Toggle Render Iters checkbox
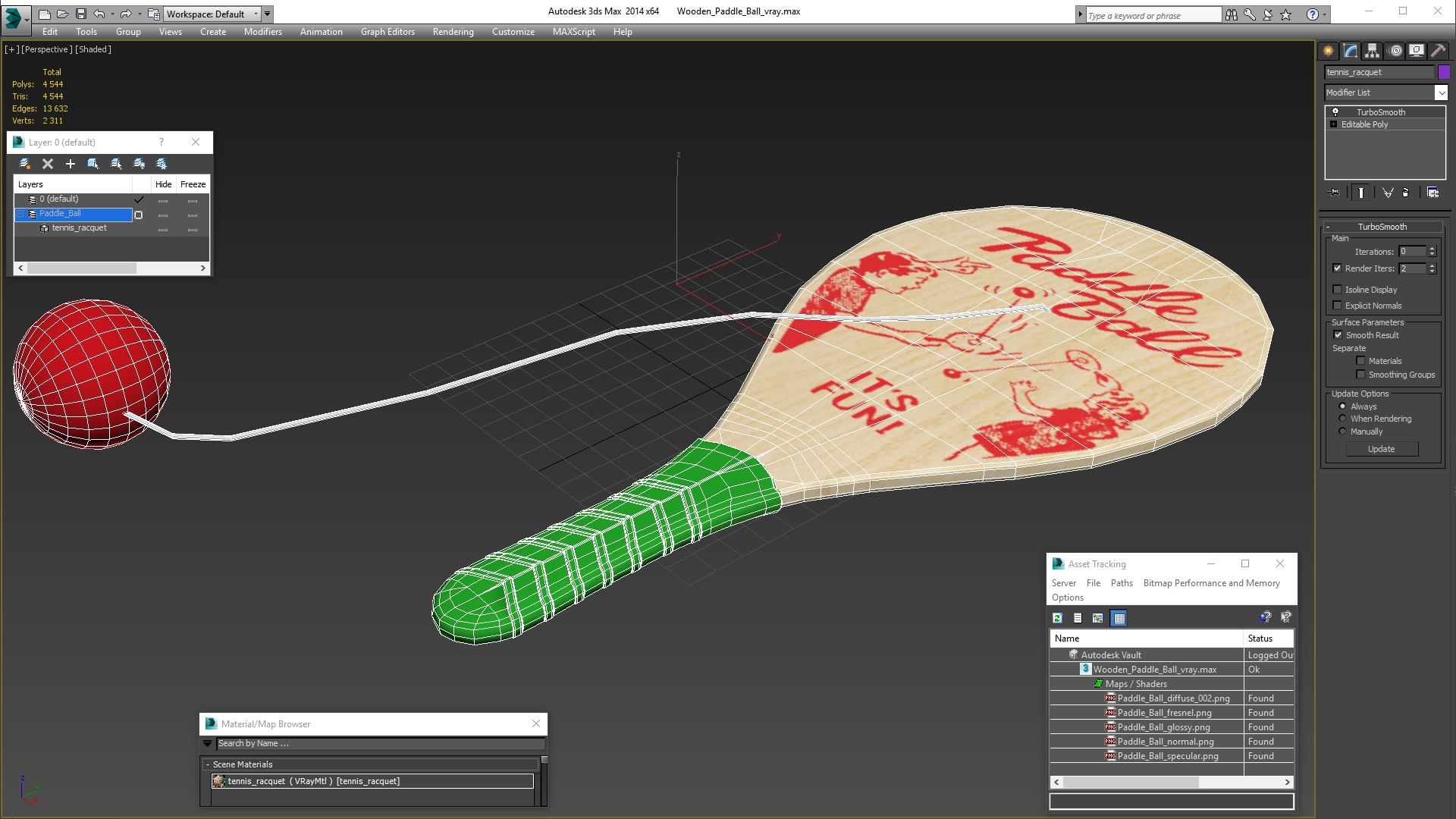 coord(1338,268)
